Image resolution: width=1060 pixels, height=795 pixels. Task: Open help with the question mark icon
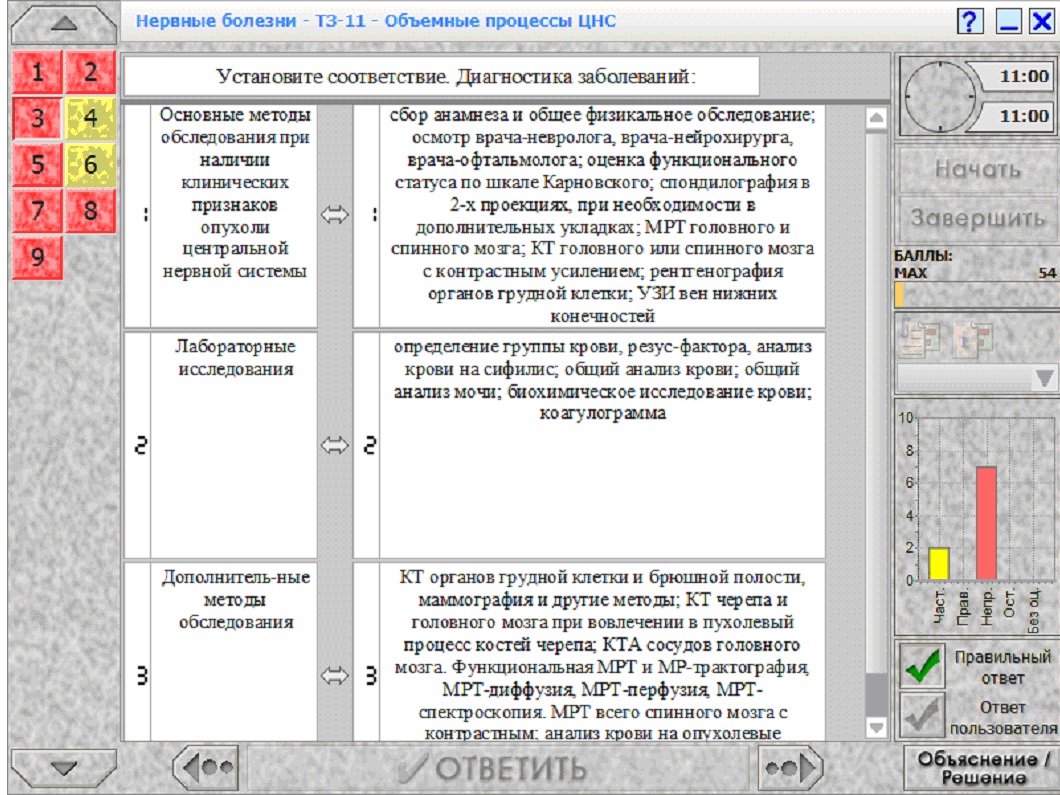(970, 22)
